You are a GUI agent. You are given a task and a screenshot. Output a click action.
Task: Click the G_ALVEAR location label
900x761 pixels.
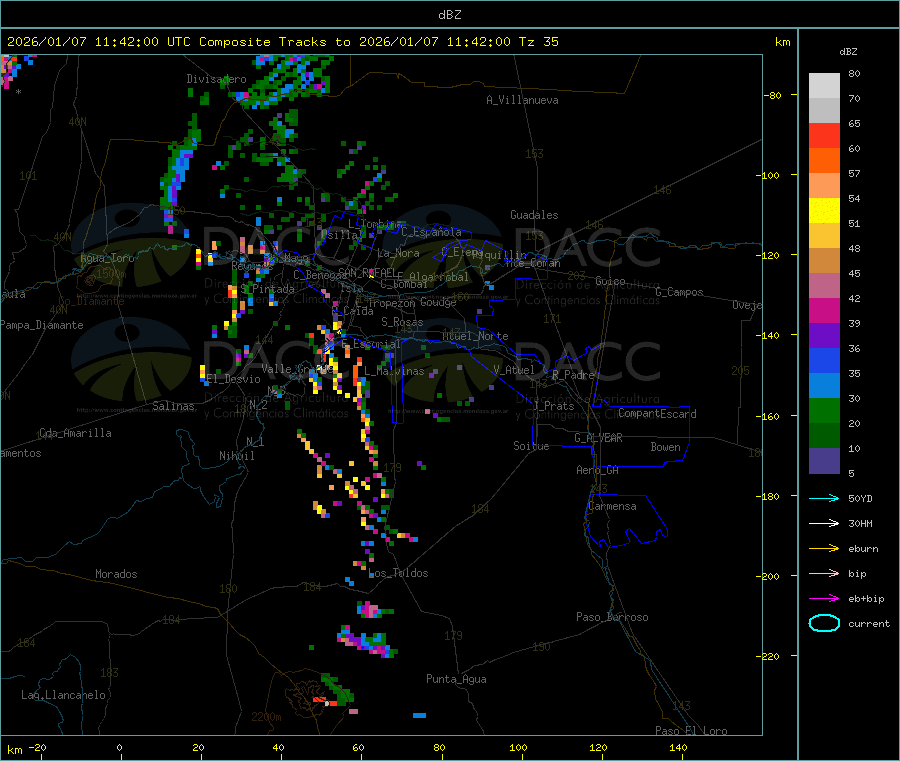(599, 438)
